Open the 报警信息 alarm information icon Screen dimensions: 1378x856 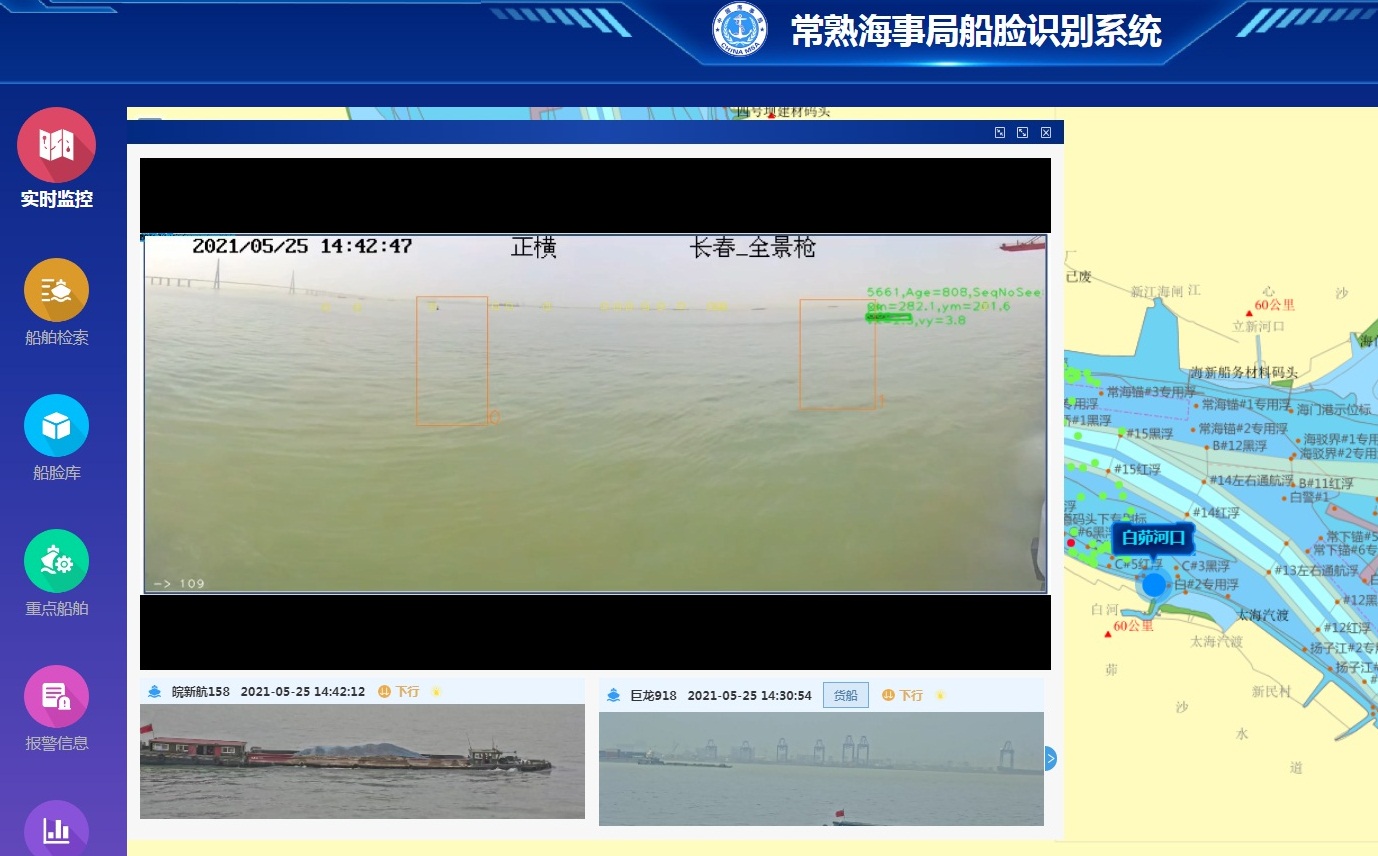point(56,697)
